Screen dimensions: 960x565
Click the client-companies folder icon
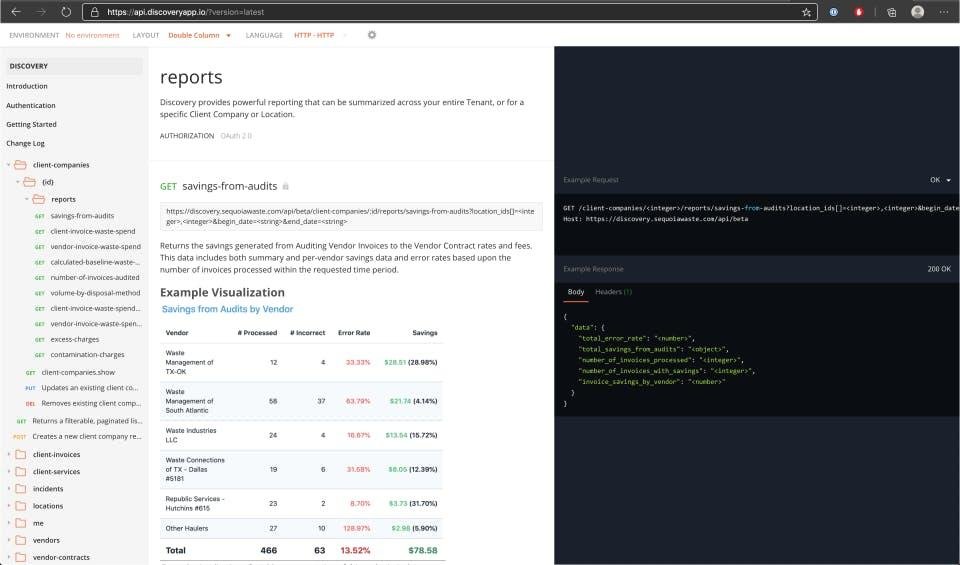(20, 165)
